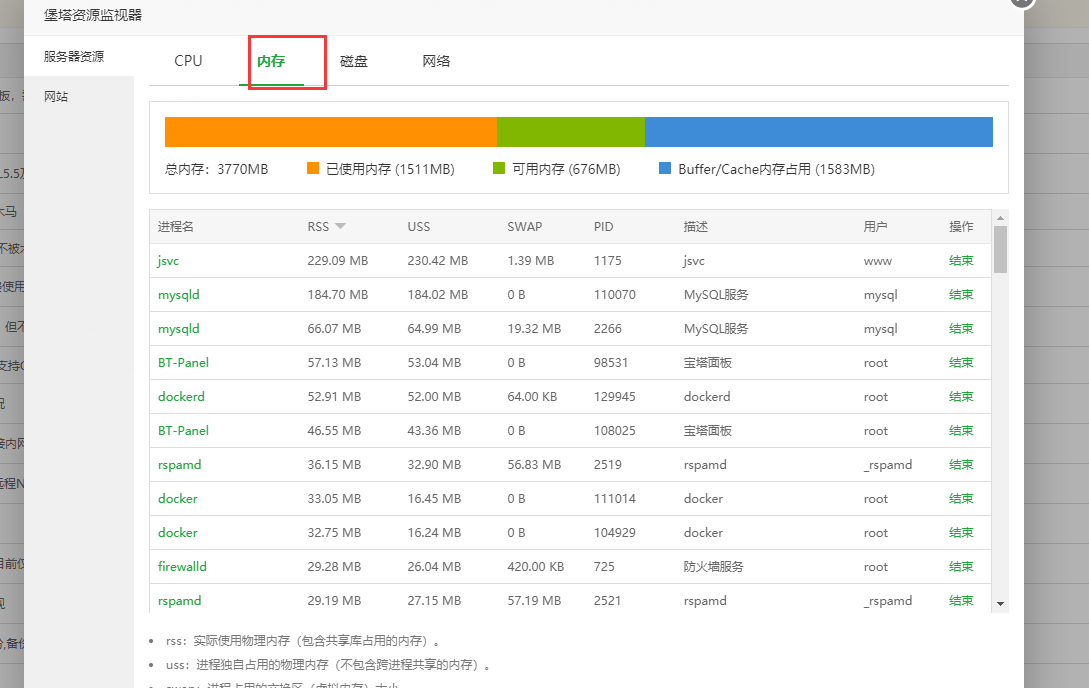
Task: Click the 420.00 KB SWAP value
Action: 535,567
